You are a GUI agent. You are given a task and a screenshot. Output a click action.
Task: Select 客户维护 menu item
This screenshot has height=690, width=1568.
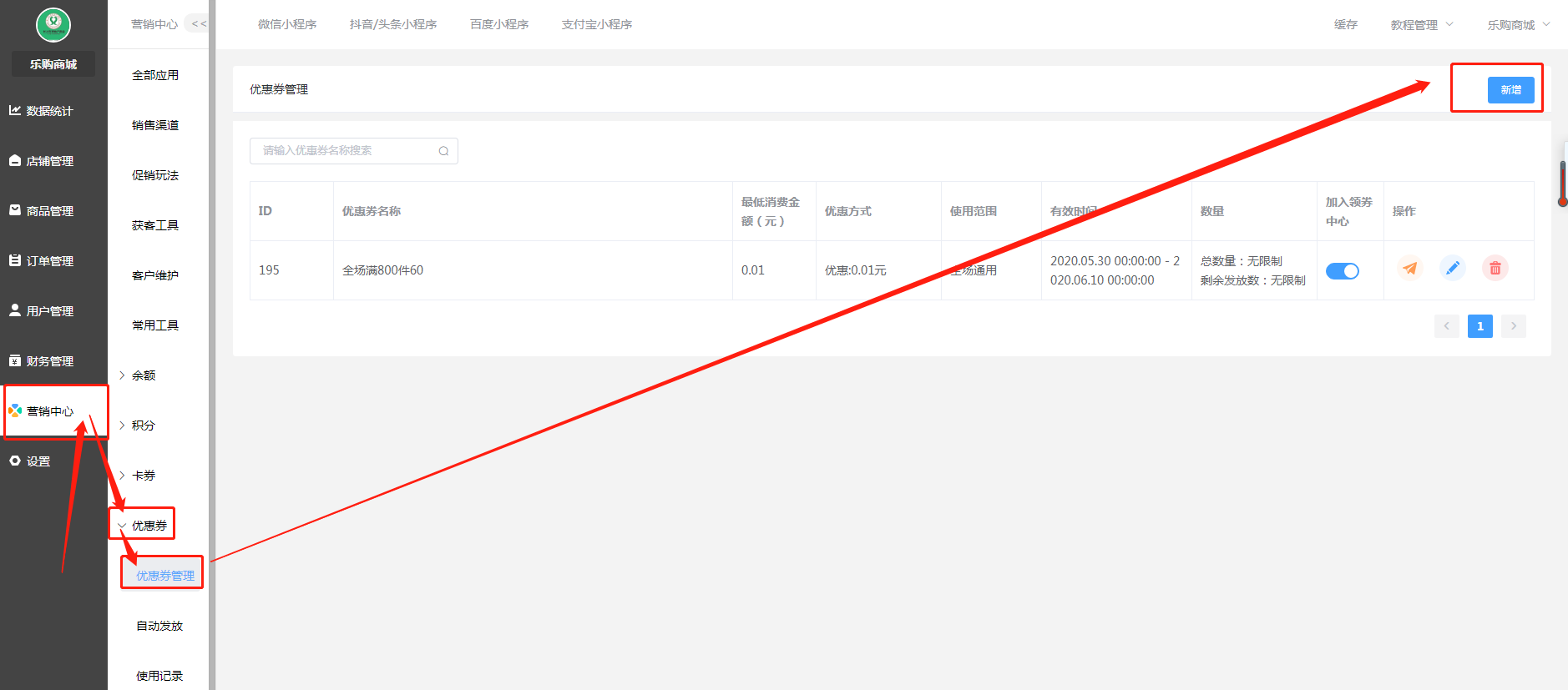155,275
